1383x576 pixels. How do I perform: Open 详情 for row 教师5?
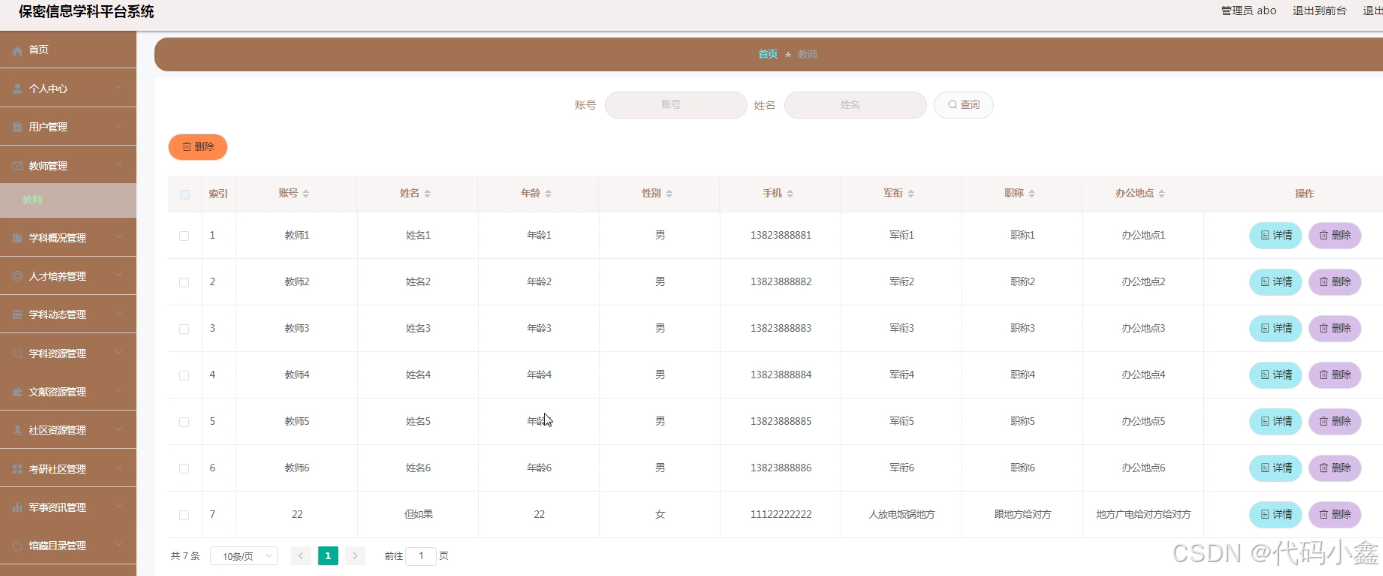pyautogui.click(x=1275, y=421)
